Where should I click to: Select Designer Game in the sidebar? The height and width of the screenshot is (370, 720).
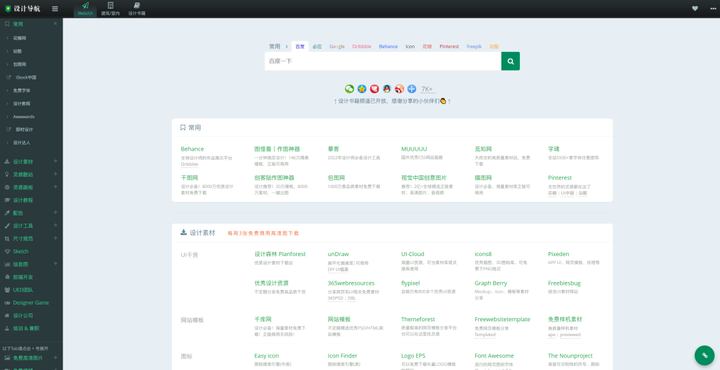(x=31, y=303)
